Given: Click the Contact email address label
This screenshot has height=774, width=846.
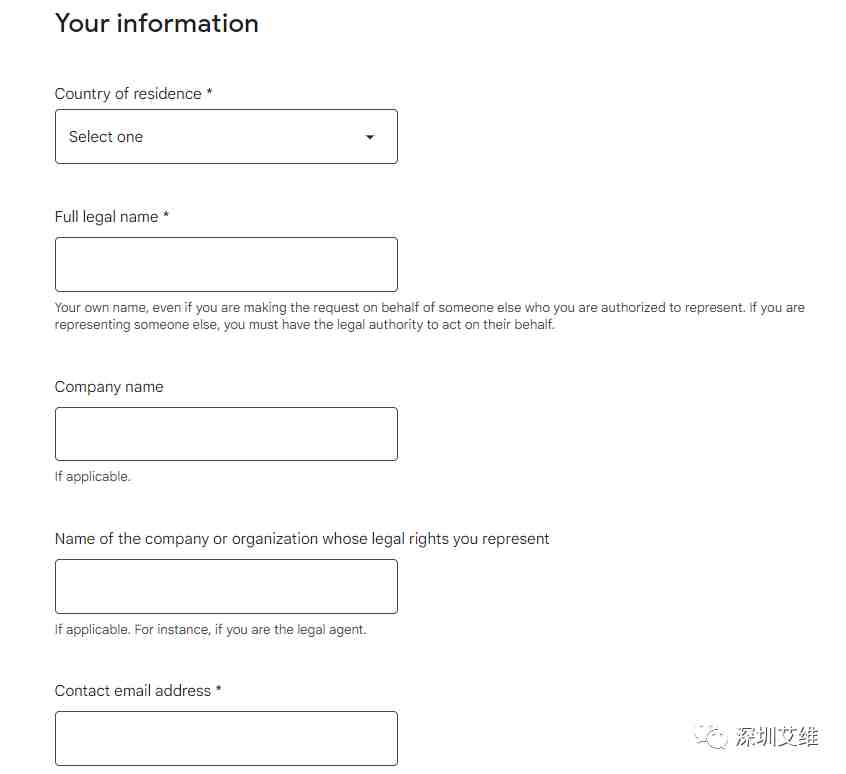Looking at the screenshot, I should click(x=133, y=691).
